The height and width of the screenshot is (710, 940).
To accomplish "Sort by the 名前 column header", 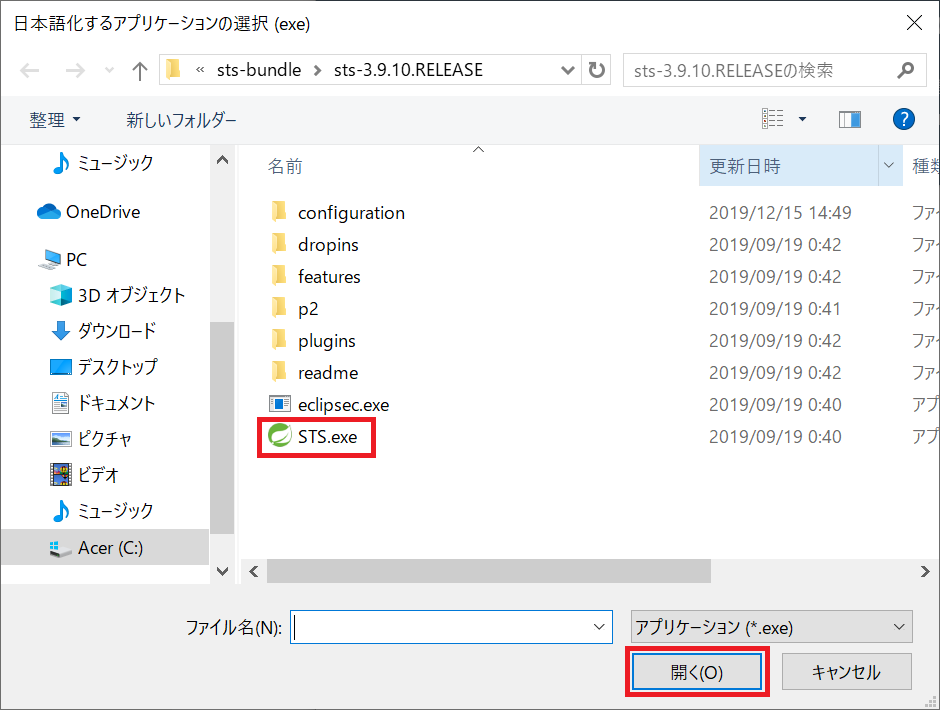I will [x=285, y=166].
